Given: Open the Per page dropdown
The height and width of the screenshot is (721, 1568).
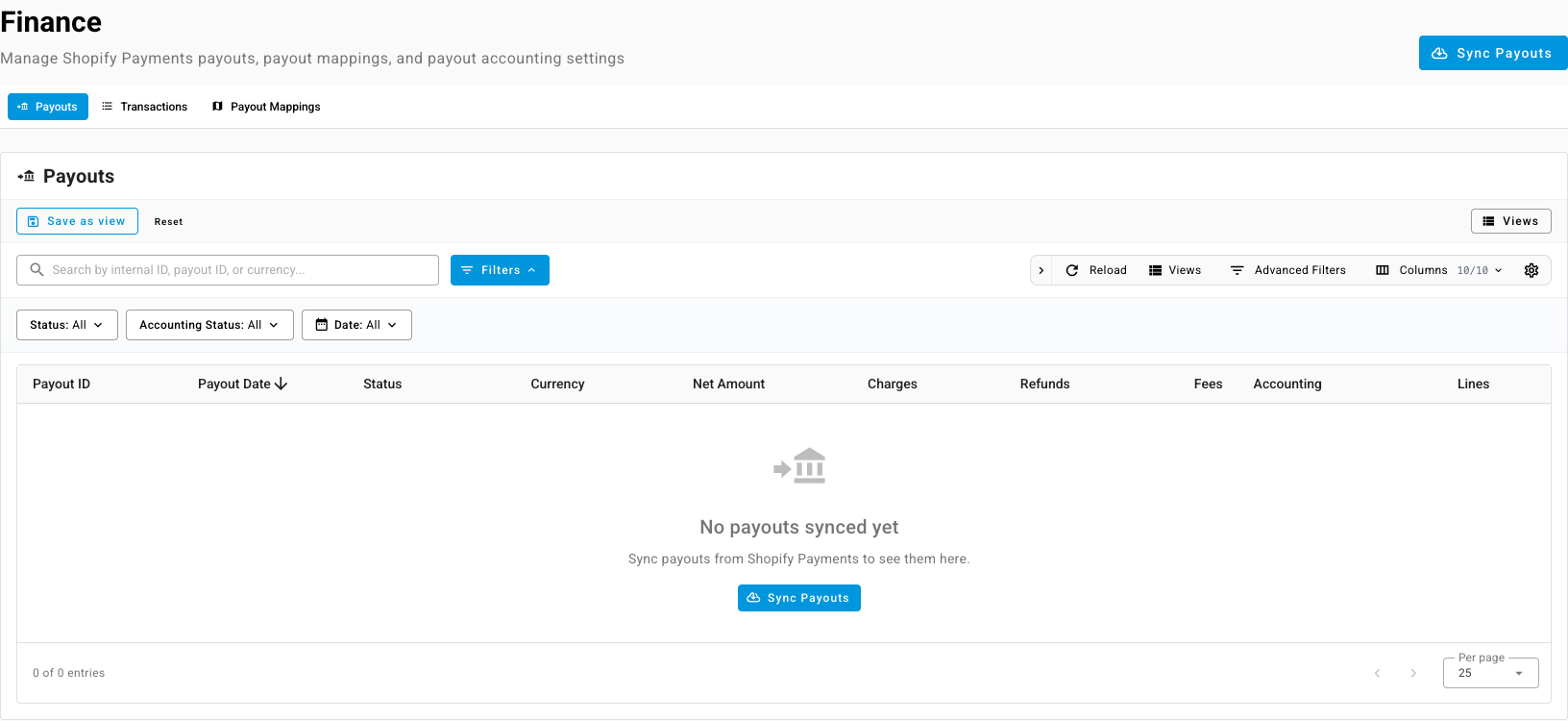Looking at the screenshot, I should click(1491, 673).
